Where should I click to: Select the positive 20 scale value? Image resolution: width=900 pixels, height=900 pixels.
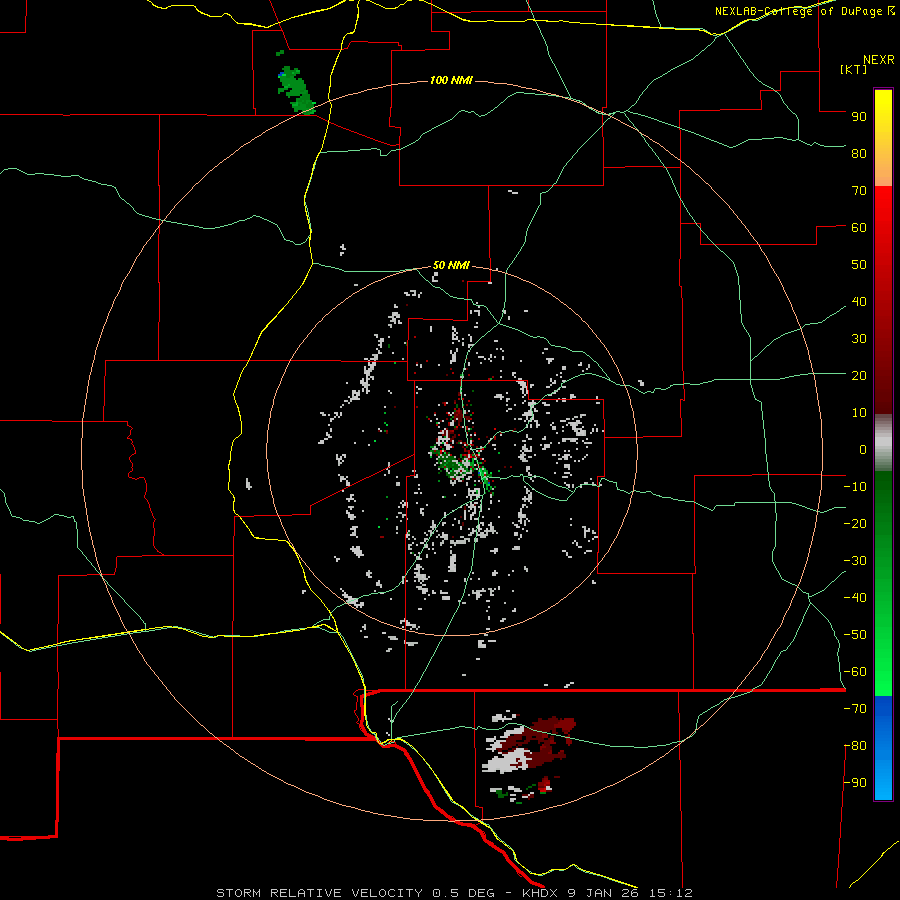[x=859, y=375]
